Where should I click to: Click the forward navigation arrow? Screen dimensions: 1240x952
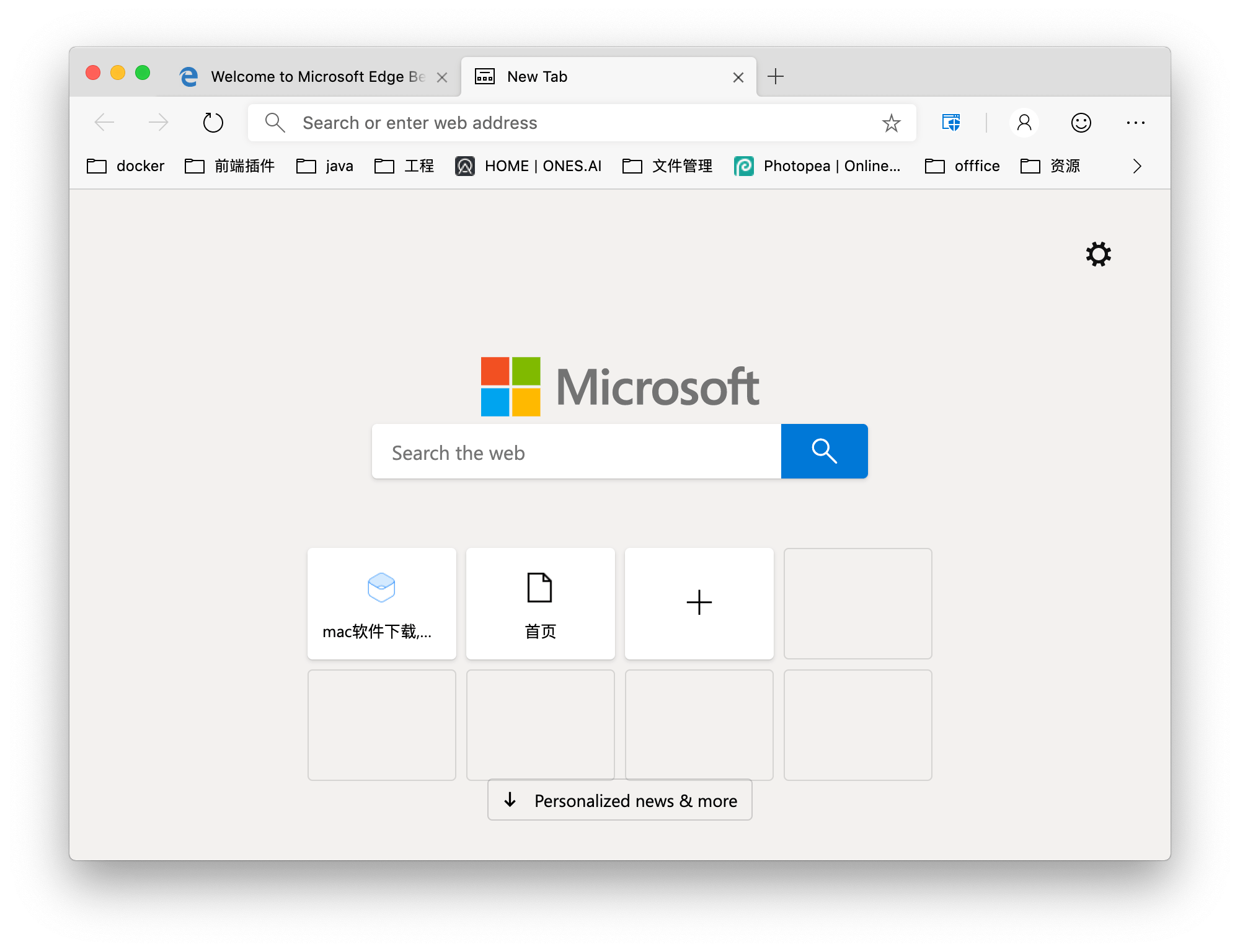coord(159,122)
